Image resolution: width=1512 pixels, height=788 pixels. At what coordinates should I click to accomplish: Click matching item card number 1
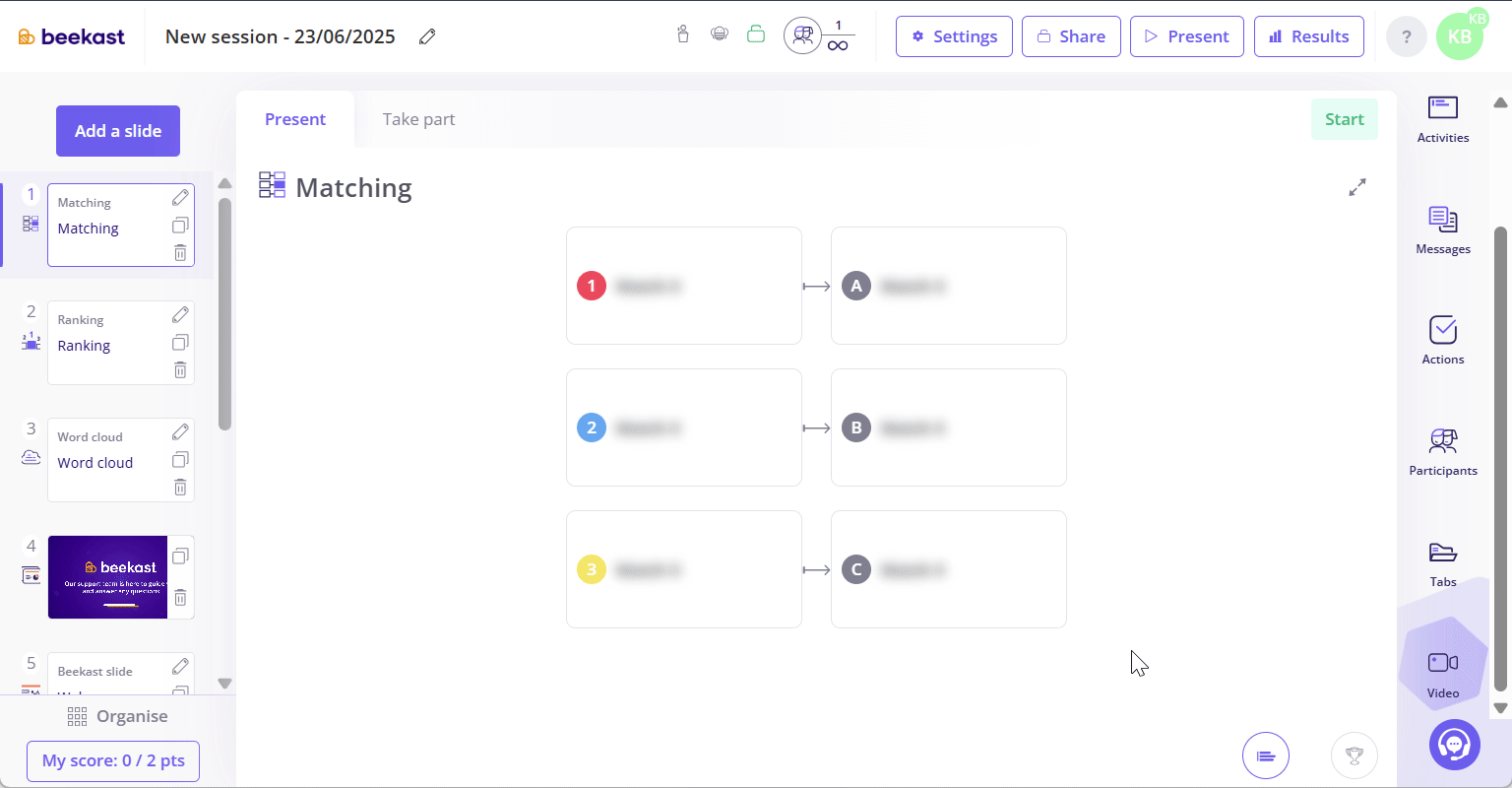pos(684,286)
